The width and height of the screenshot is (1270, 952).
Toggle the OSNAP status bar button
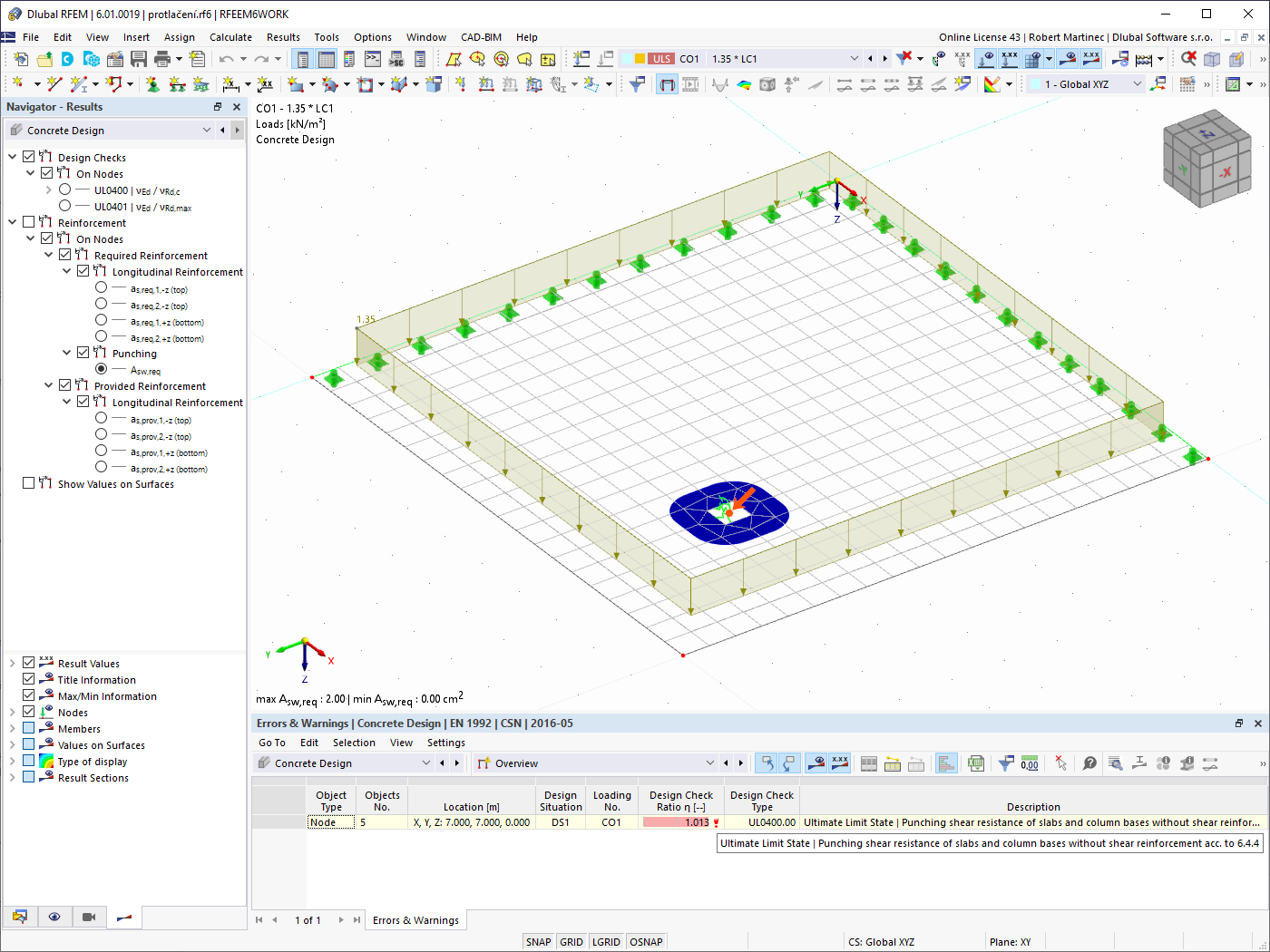[646, 942]
